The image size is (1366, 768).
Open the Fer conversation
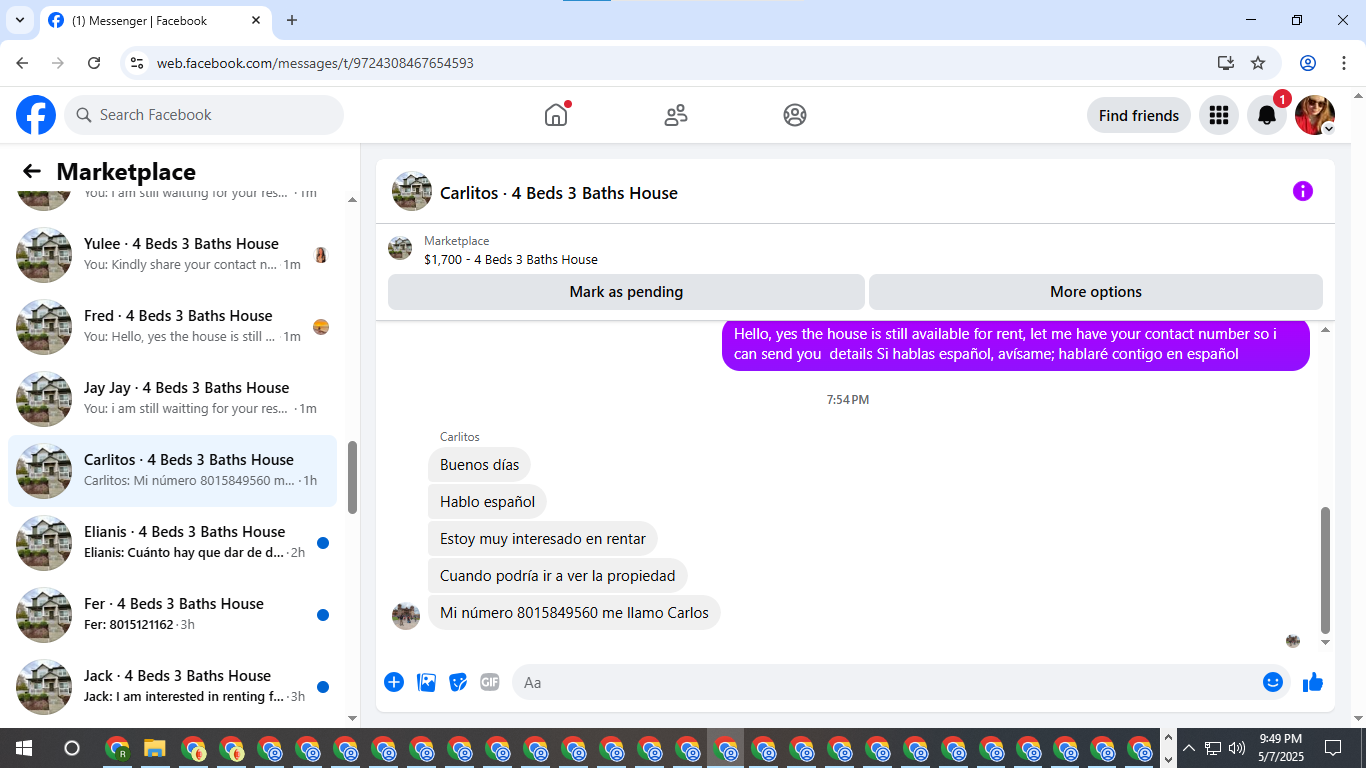coord(172,615)
